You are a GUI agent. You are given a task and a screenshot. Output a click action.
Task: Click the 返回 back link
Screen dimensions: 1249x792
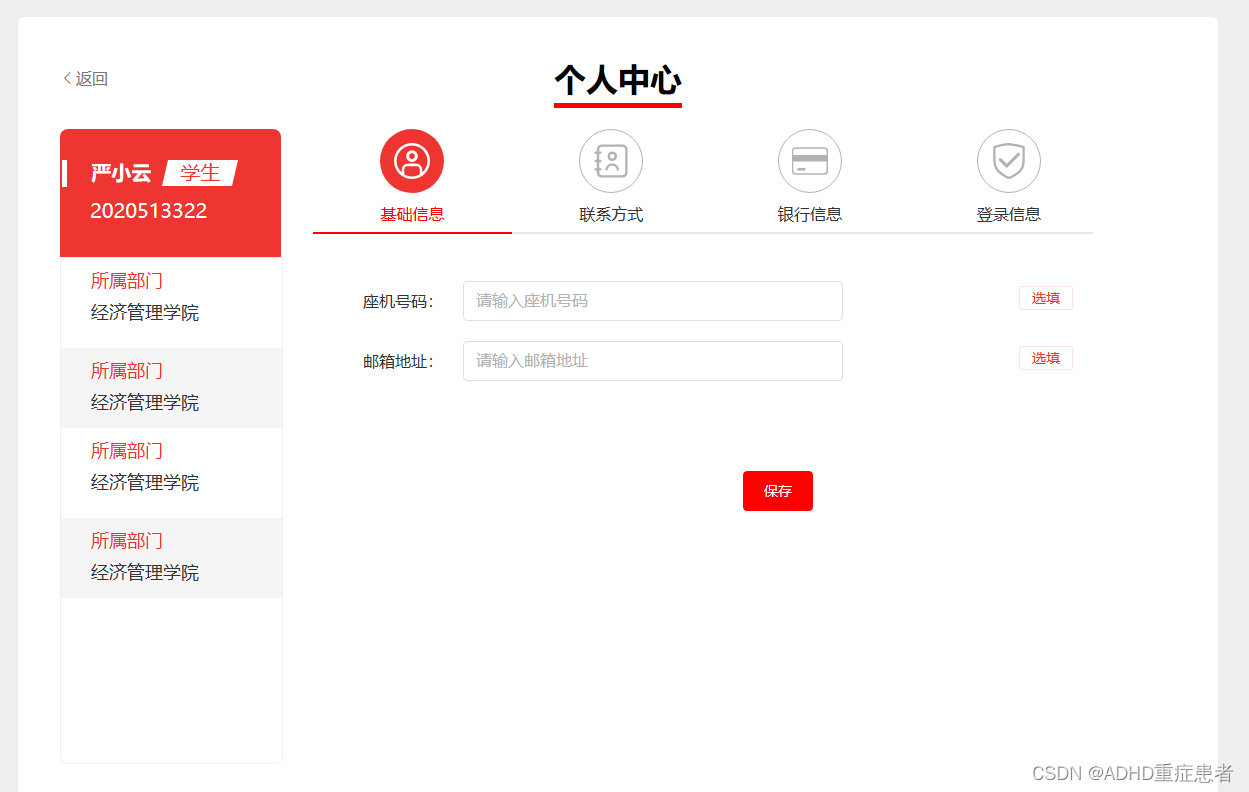point(83,78)
